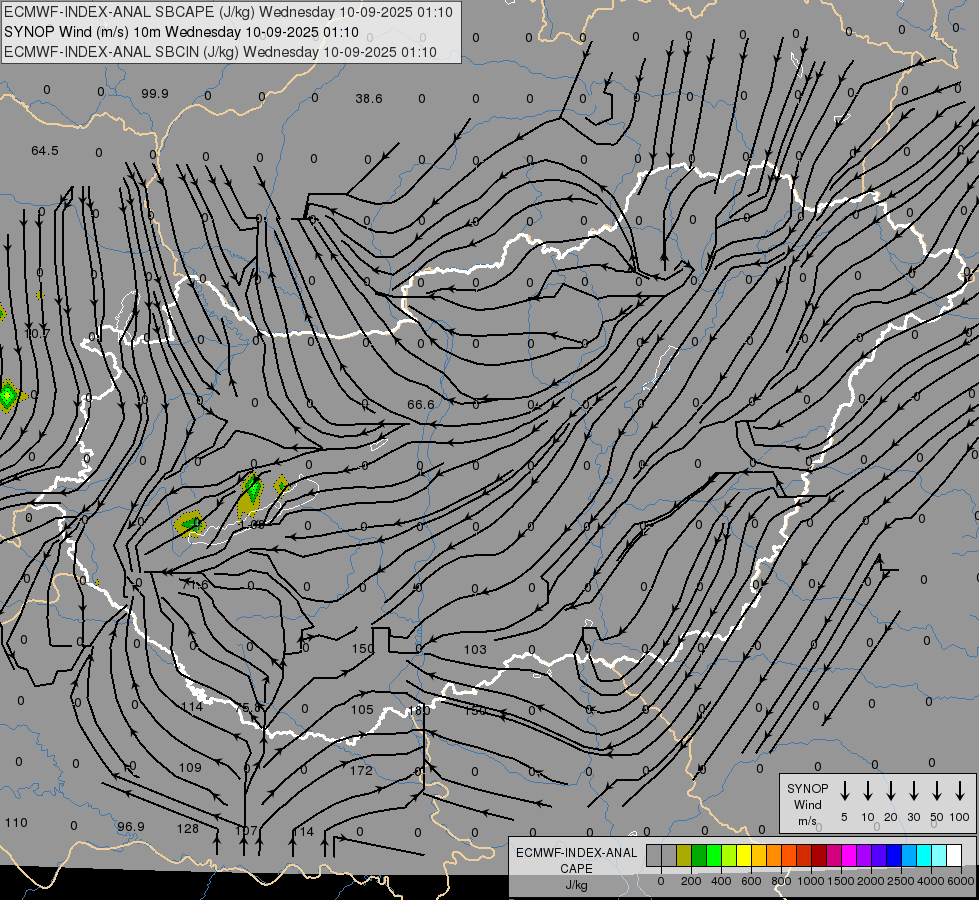Select the dark red swatch at 1000
Image resolution: width=979 pixels, height=900 pixels.
pos(819,855)
